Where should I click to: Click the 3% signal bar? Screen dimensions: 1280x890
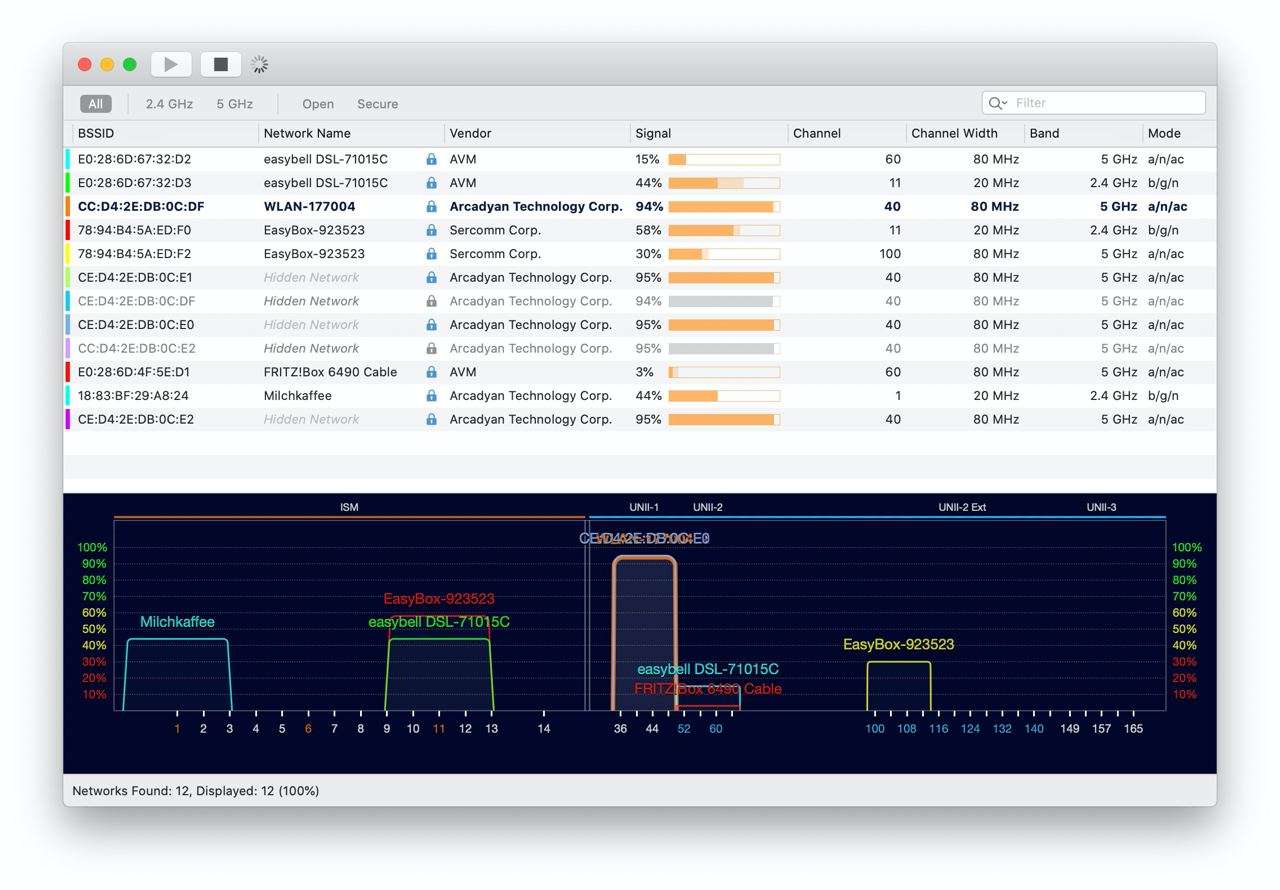point(724,372)
